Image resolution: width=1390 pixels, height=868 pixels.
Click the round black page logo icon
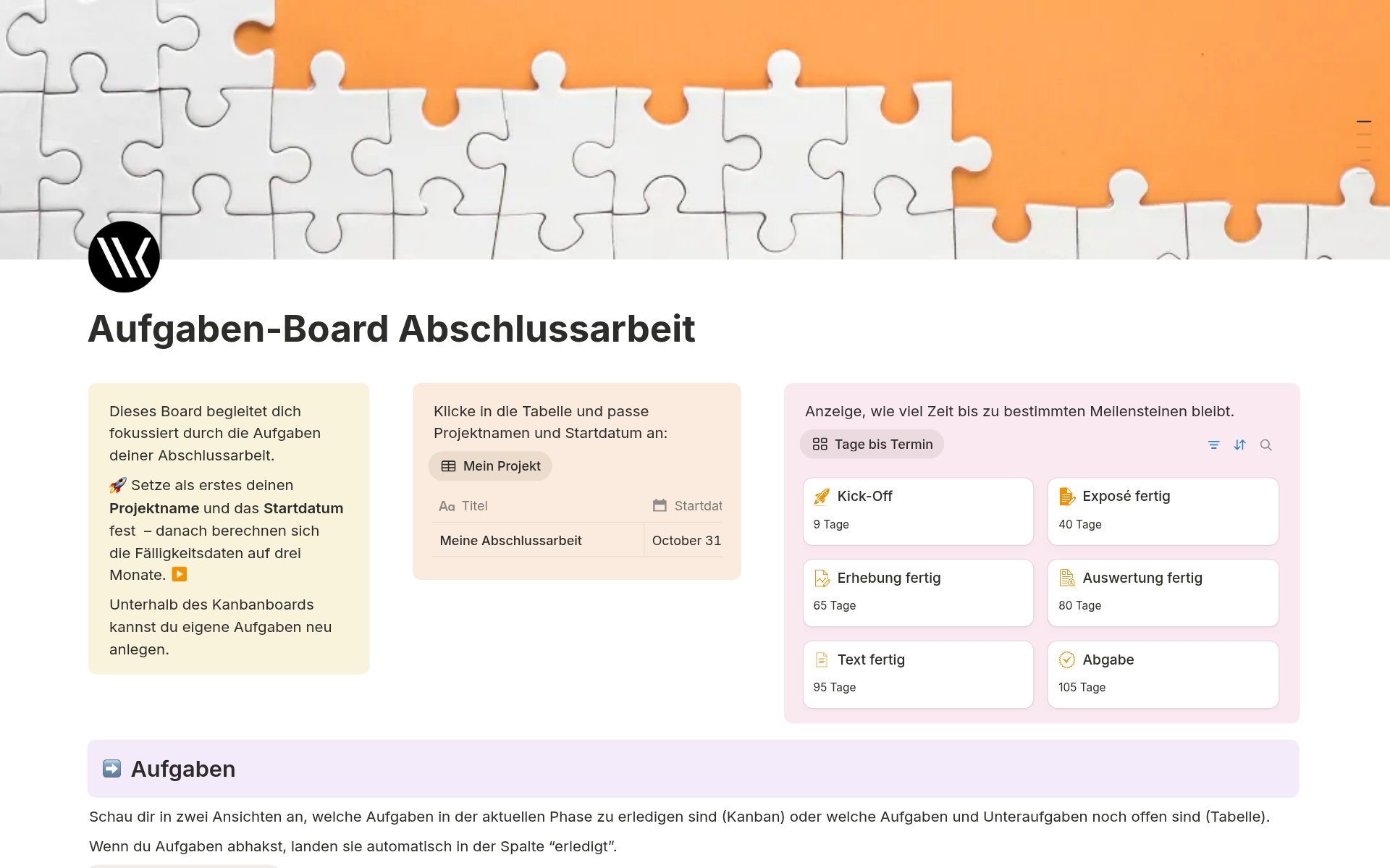pos(124,257)
